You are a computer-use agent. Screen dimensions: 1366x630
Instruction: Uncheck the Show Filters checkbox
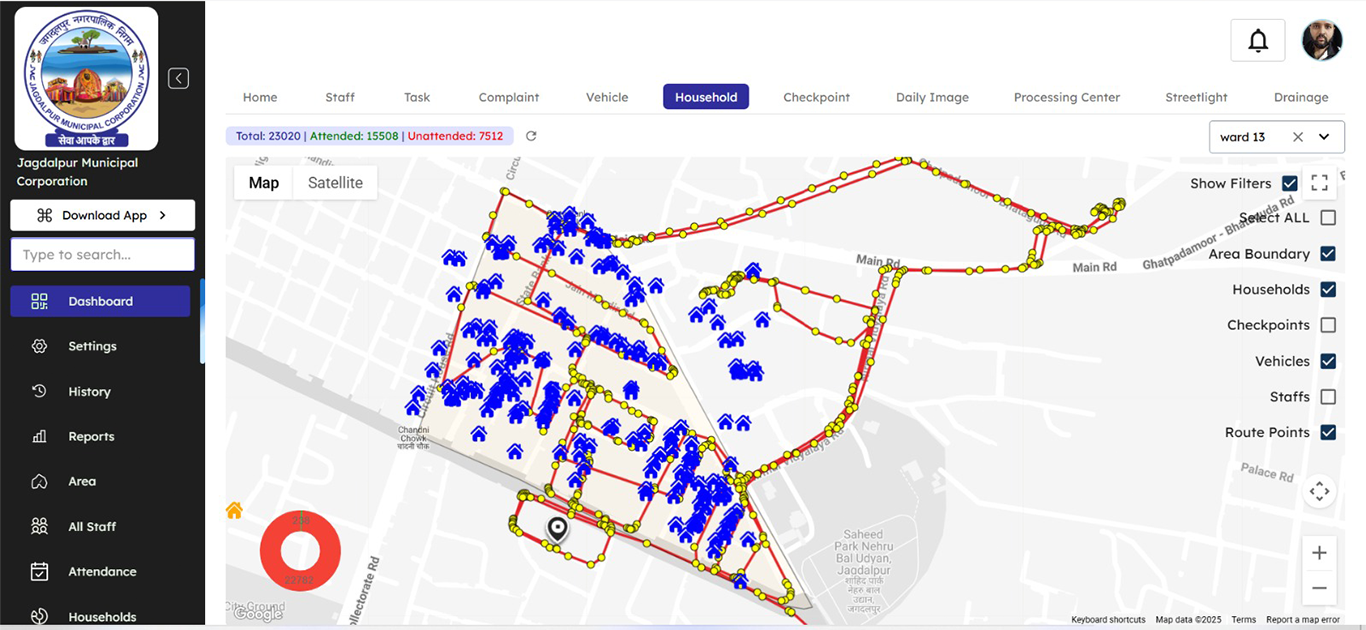click(1289, 183)
